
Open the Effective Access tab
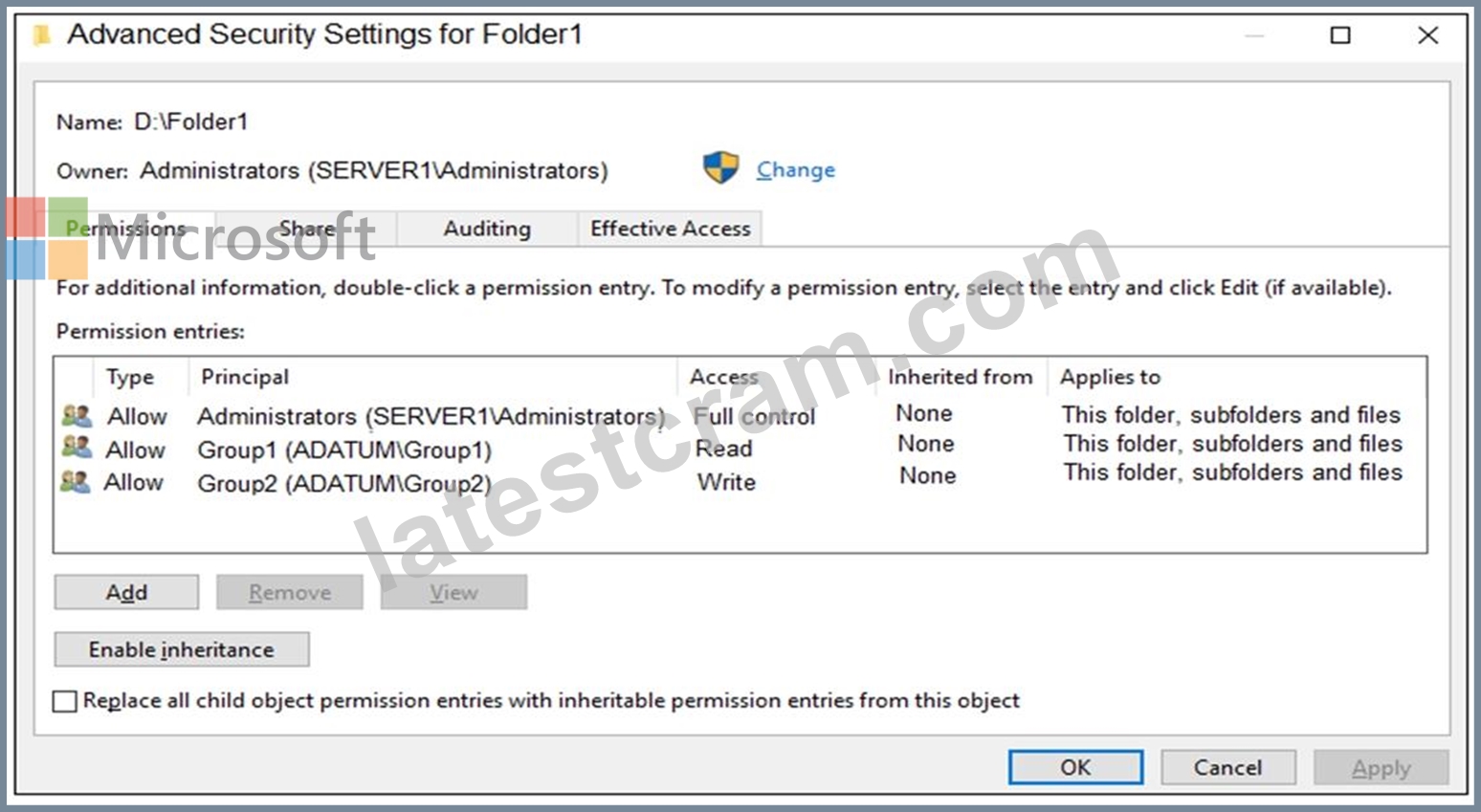point(670,229)
